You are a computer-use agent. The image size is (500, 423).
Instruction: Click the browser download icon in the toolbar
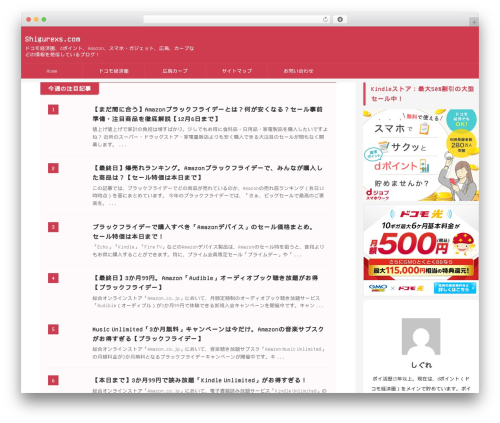340,19
